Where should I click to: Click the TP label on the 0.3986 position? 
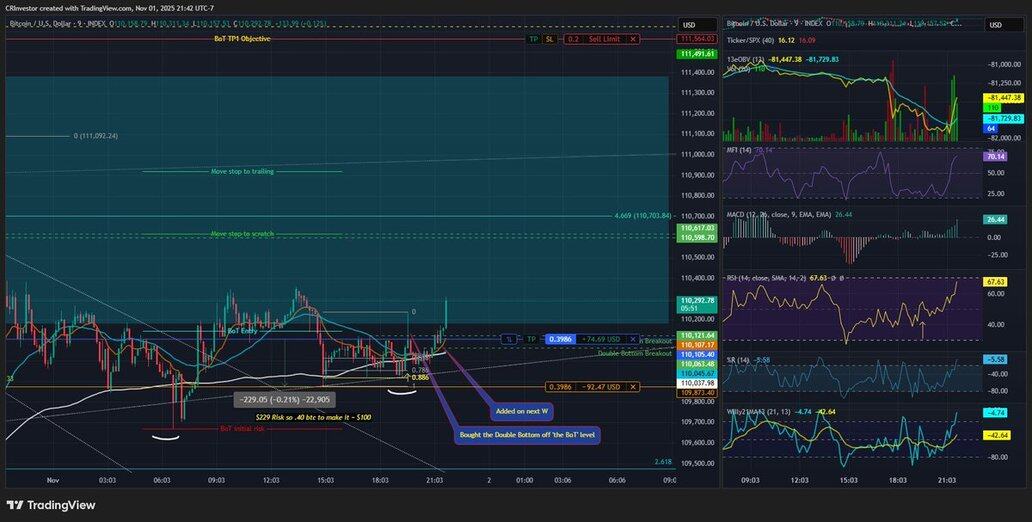pyautogui.click(x=532, y=339)
